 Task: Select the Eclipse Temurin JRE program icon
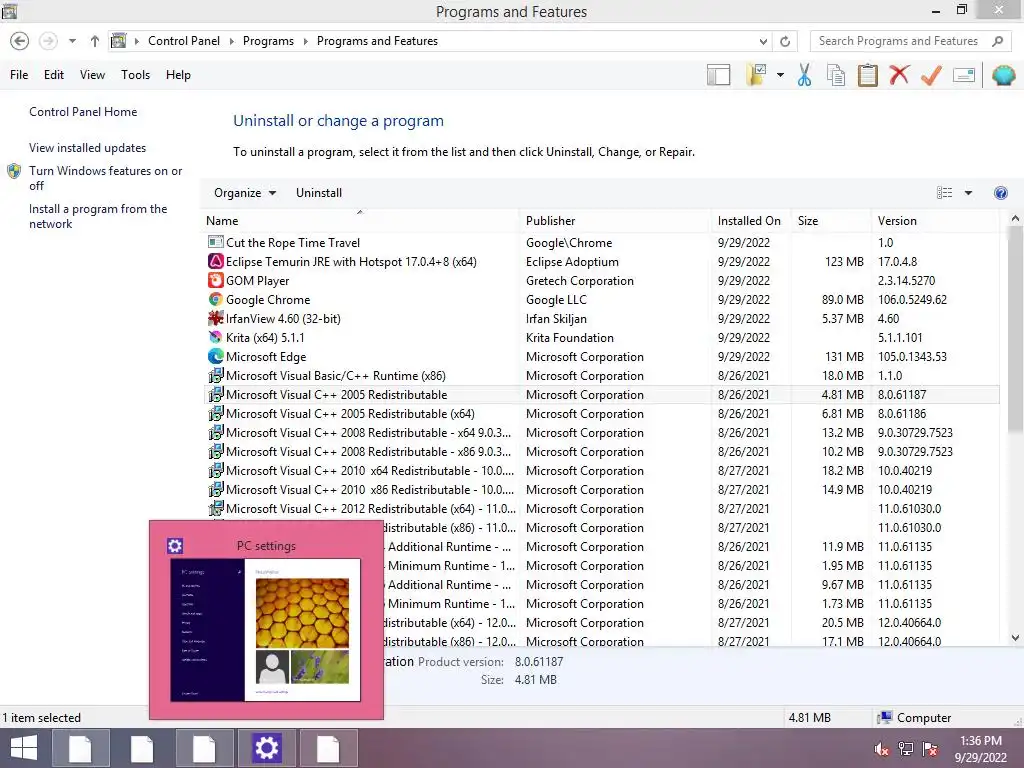pyautogui.click(x=216, y=261)
